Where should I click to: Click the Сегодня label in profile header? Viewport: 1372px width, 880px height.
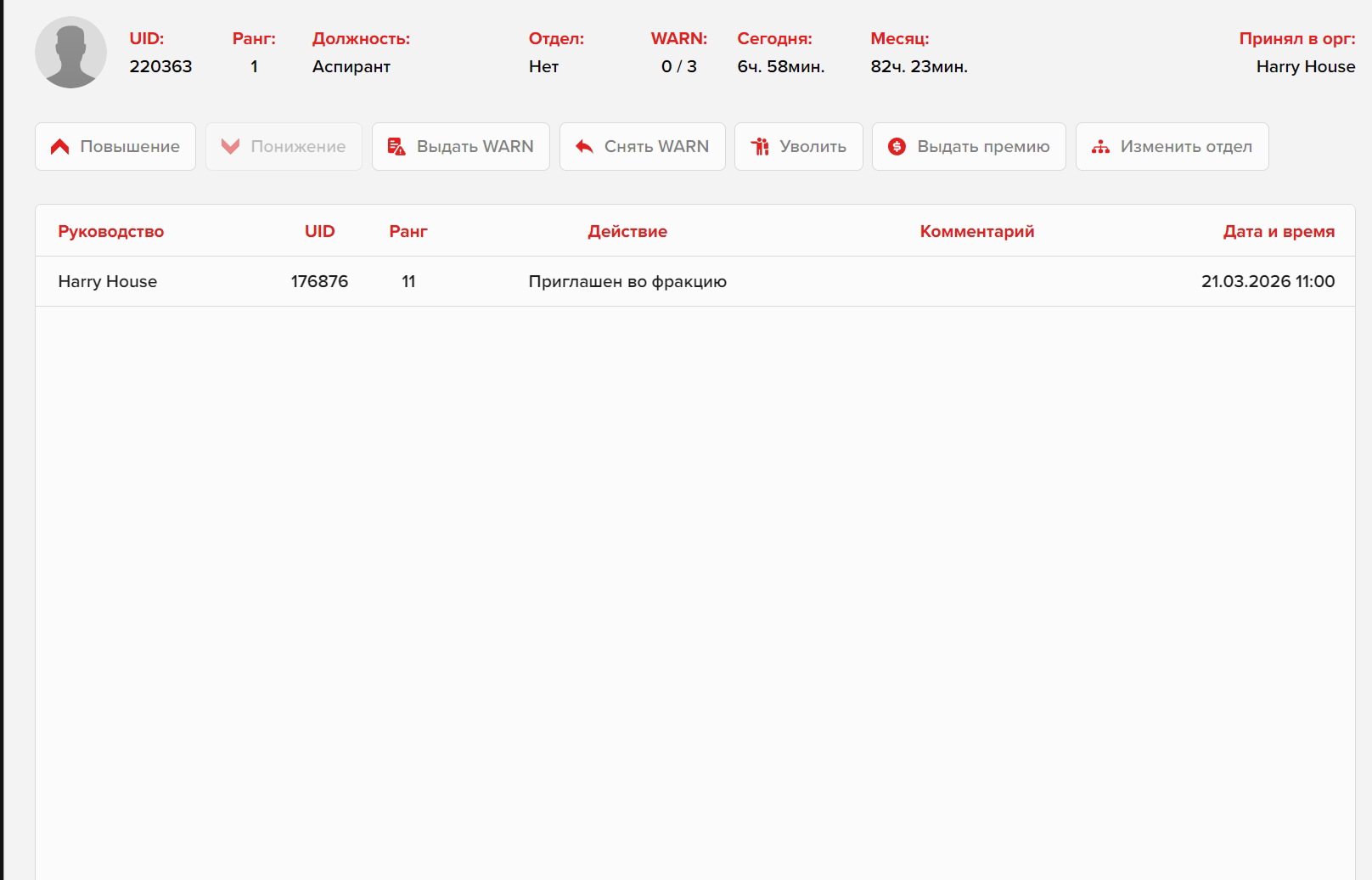click(x=774, y=38)
